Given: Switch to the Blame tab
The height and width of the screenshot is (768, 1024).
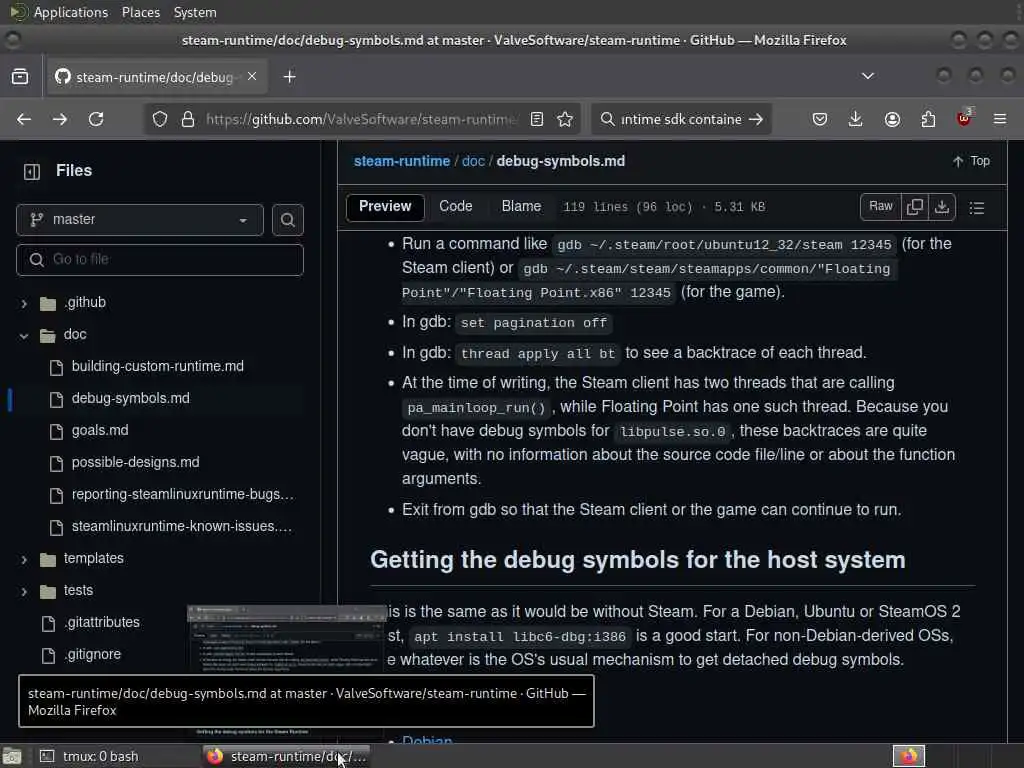Looking at the screenshot, I should tap(521, 206).
